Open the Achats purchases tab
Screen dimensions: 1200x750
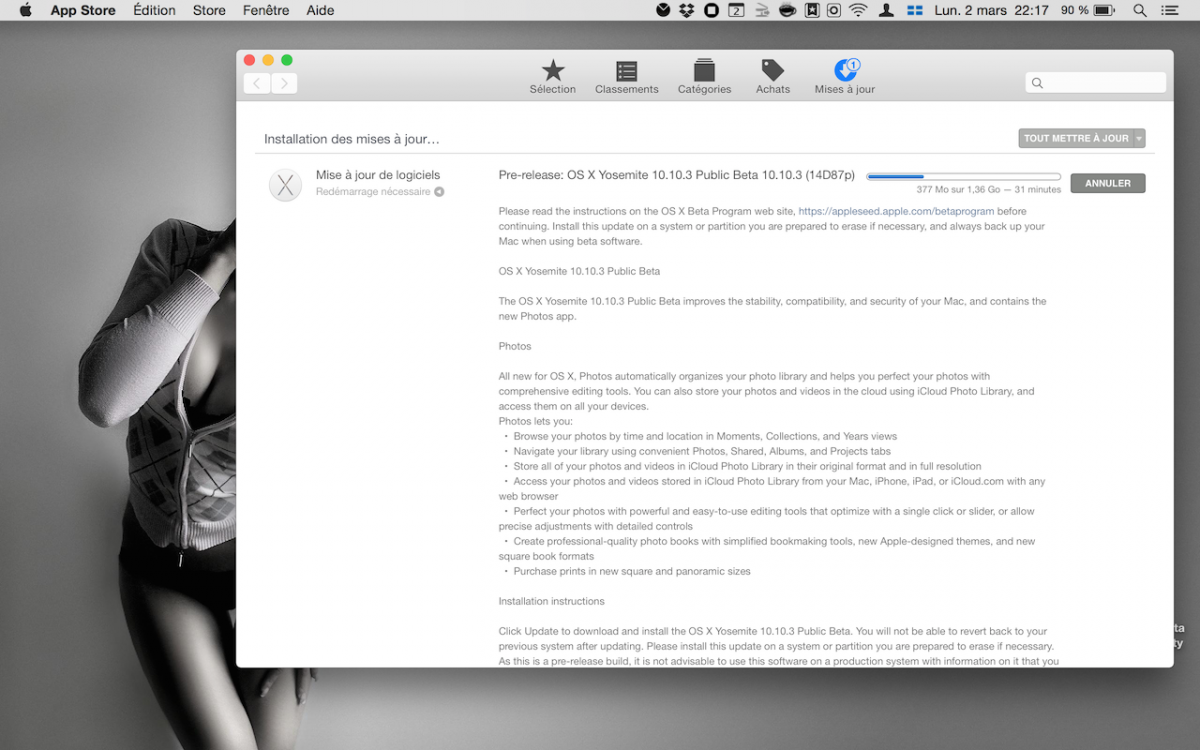(773, 77)
